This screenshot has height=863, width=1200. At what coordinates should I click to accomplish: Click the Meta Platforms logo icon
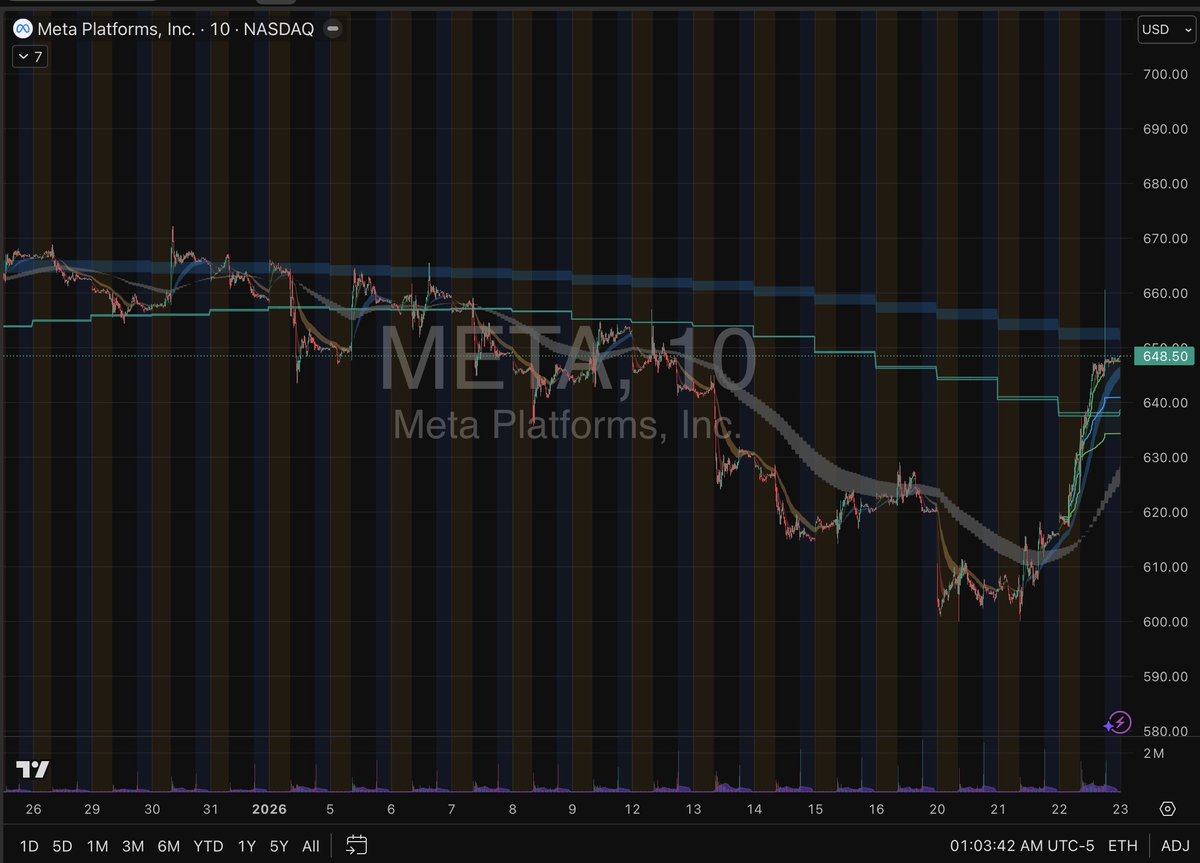21,29
